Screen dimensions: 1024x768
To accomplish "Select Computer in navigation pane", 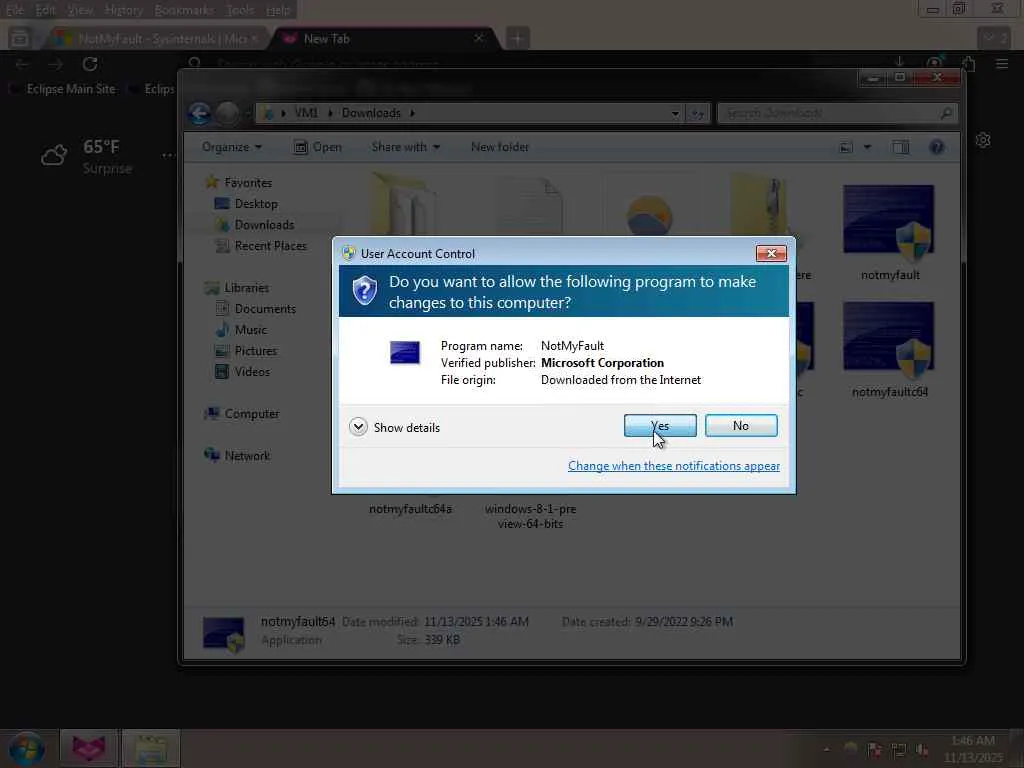I will click(251, 413).
